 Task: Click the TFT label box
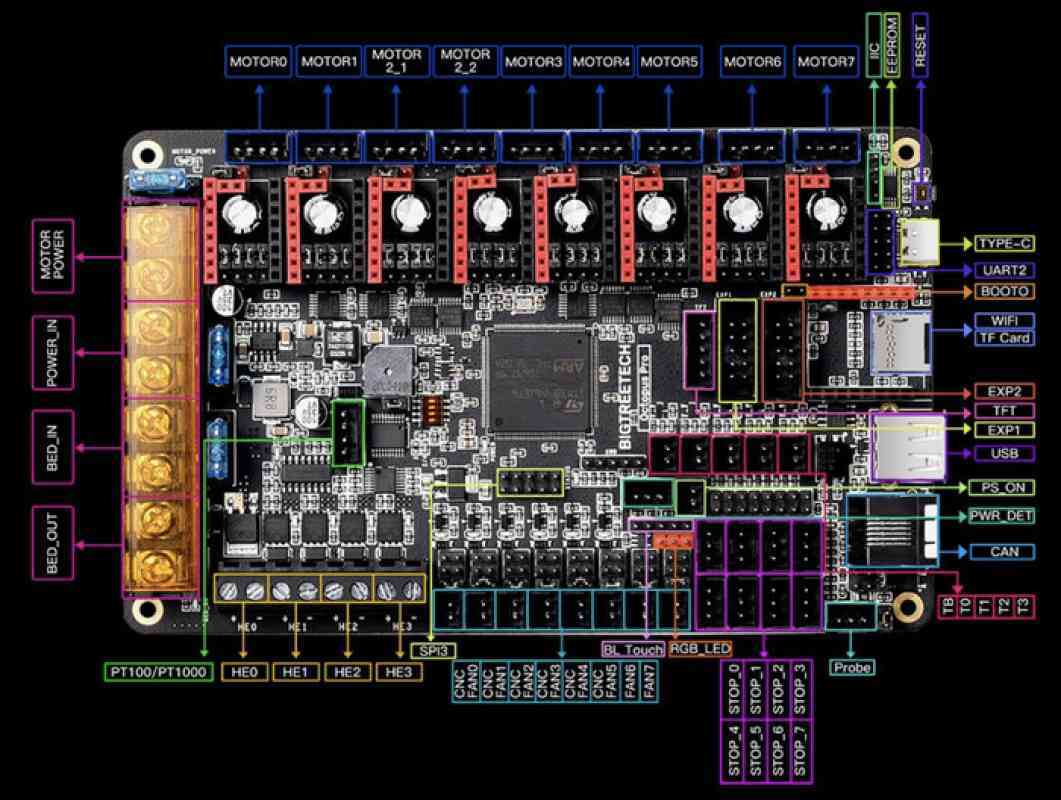(1005, 411)
